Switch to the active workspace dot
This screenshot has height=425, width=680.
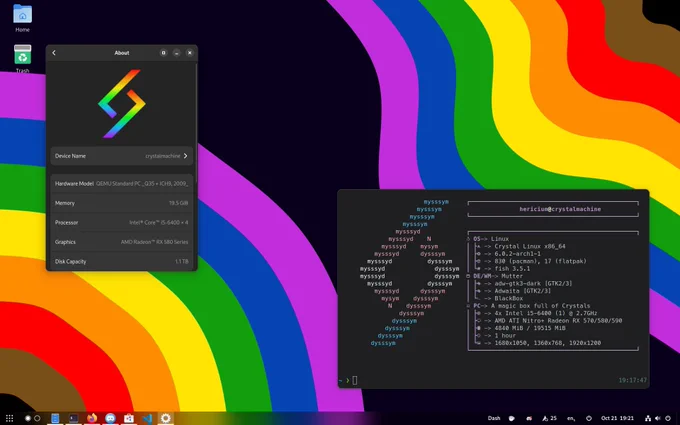click(28, 418)
